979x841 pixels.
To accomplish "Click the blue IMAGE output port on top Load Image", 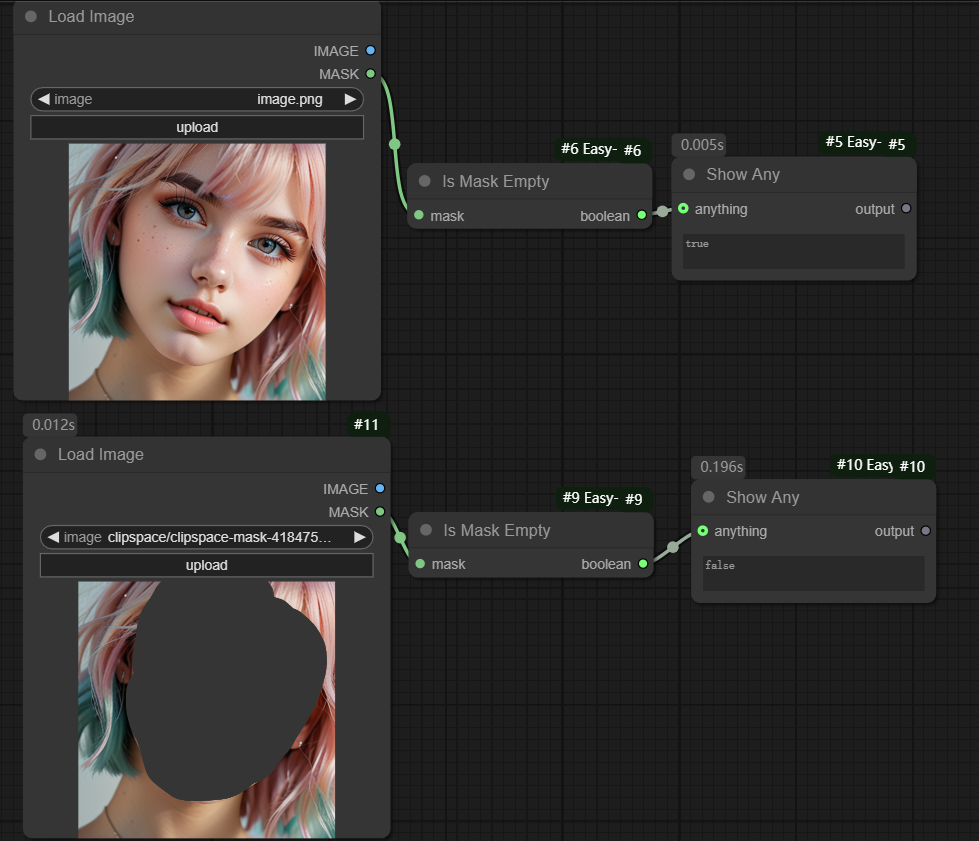I will pyautogui.click(x=370, y=51).
